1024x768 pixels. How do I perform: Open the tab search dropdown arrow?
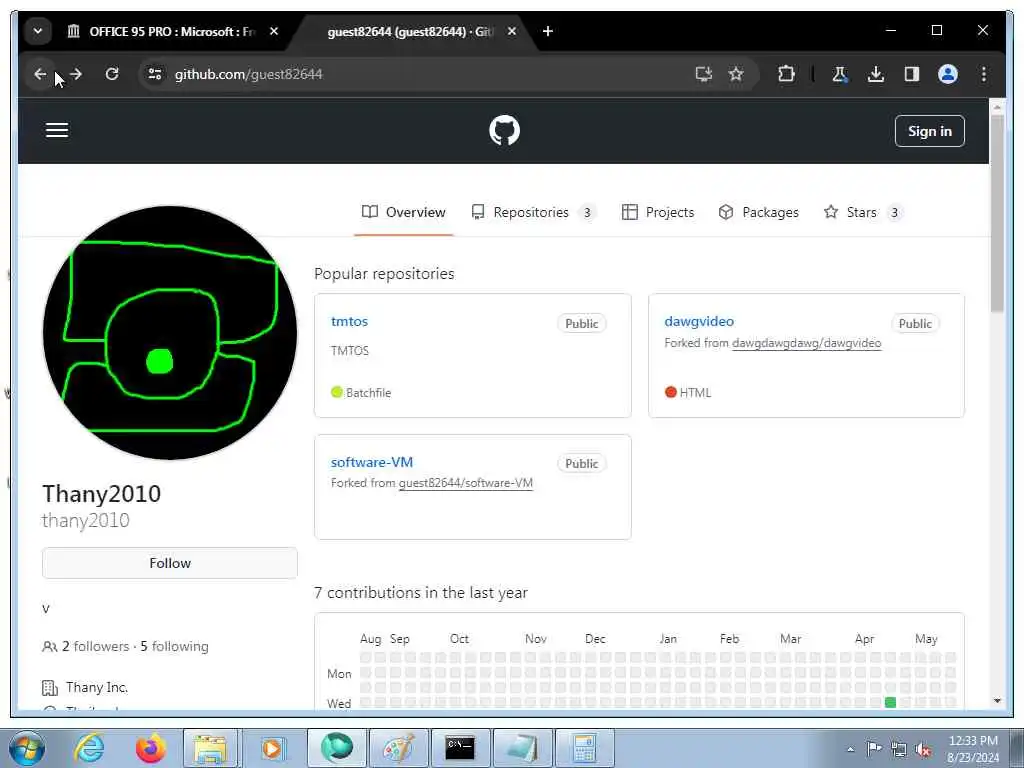(x=38, y=31)
